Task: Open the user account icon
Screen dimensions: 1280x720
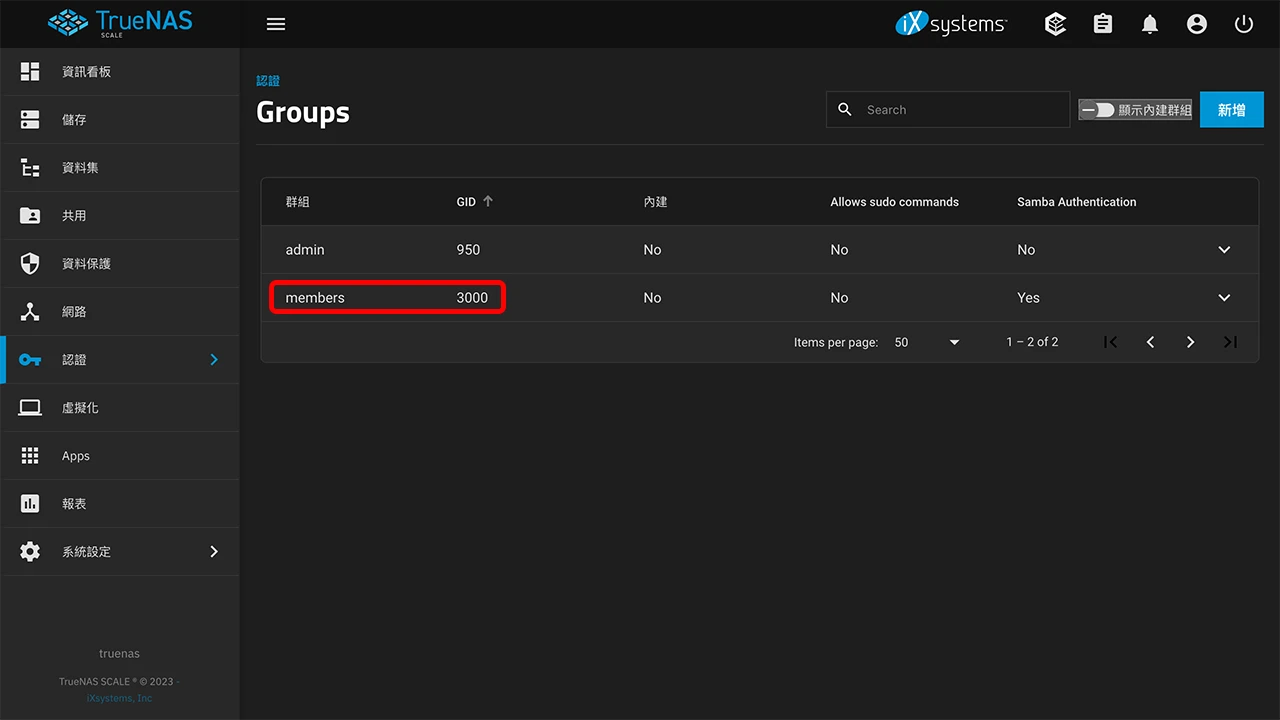Action: pyautogui.click(x=1197, y=24)
